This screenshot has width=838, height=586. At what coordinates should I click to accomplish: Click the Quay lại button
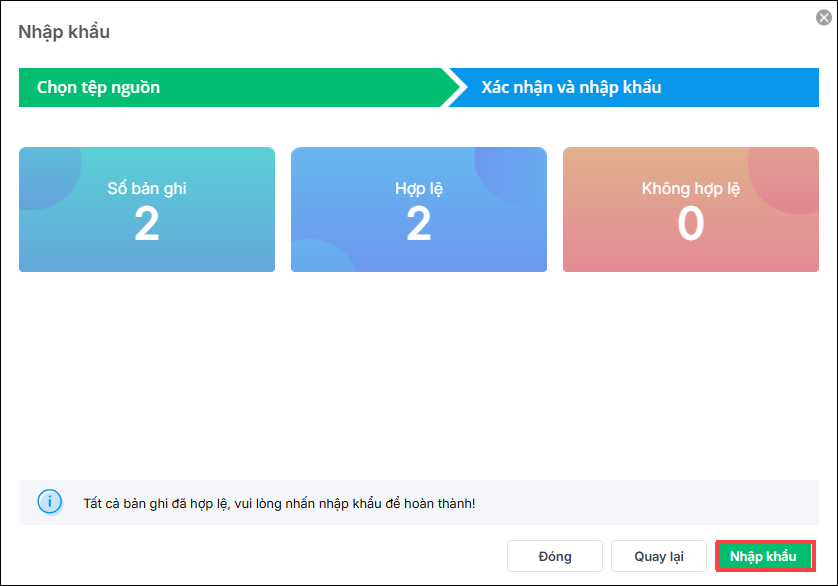pyautogui.click(x=658, y=556)
